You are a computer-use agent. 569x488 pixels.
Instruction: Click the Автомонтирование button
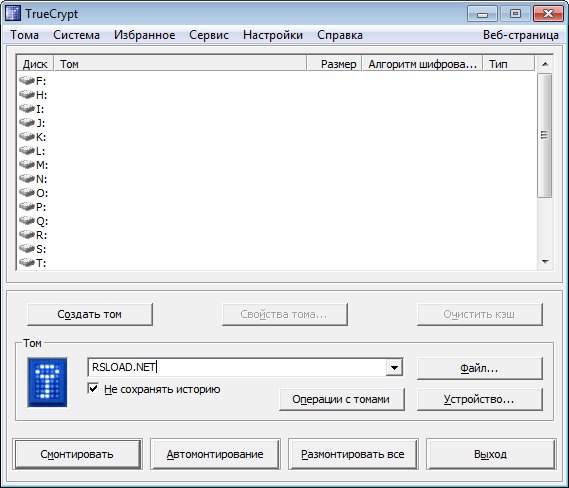pyautogui.click(x=215, y=454)
